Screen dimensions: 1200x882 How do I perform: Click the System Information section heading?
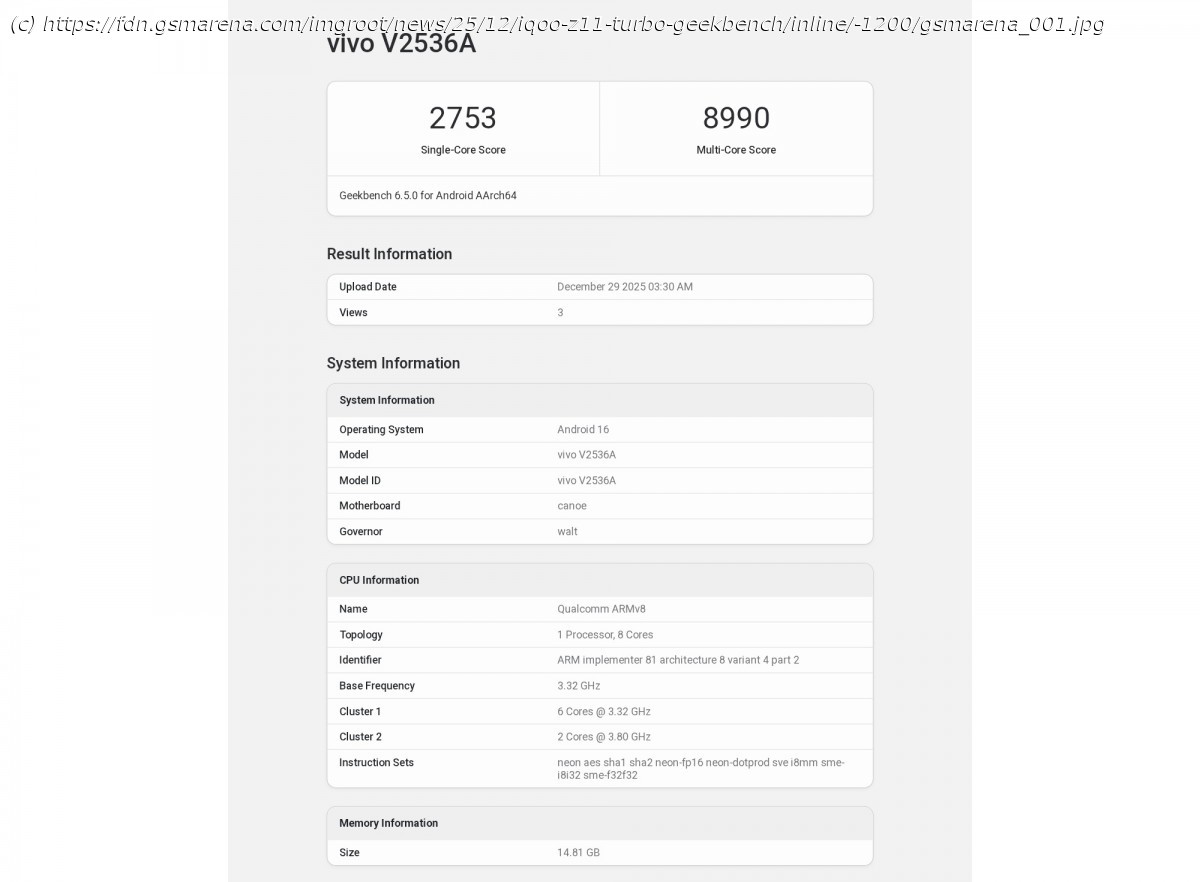[x=393, y=363]
